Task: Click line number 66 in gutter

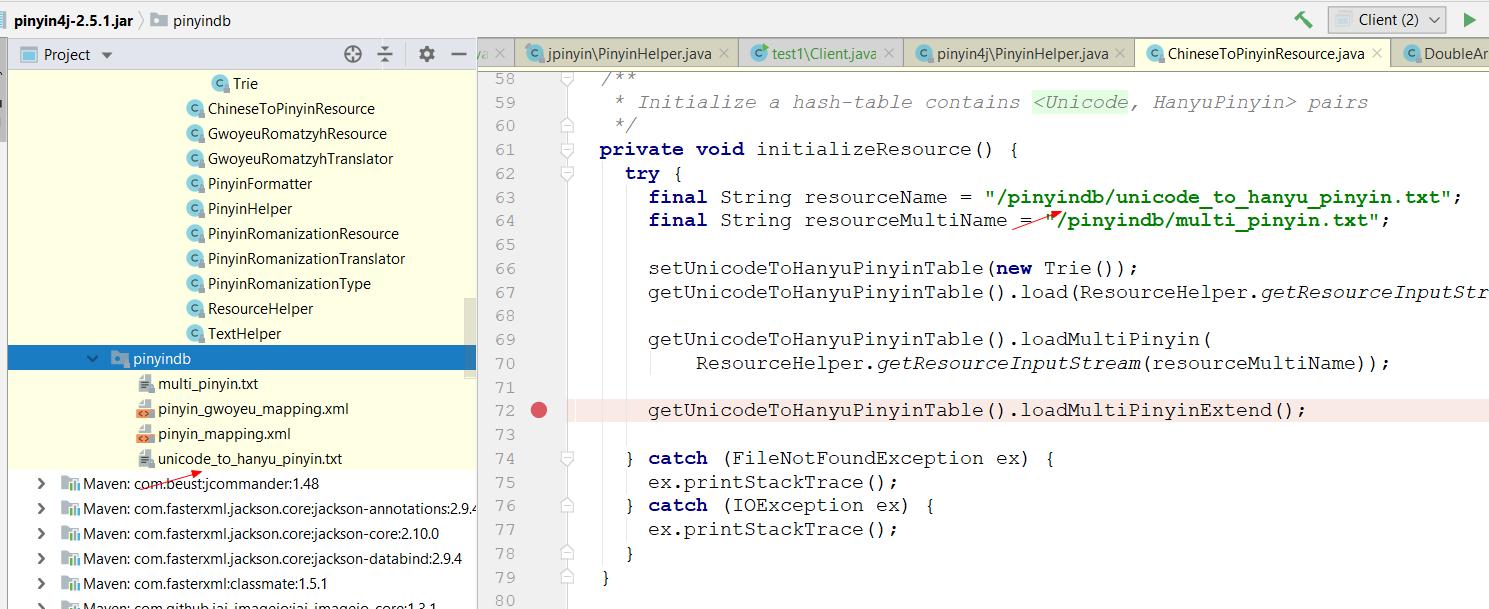Action: [505, 268]
